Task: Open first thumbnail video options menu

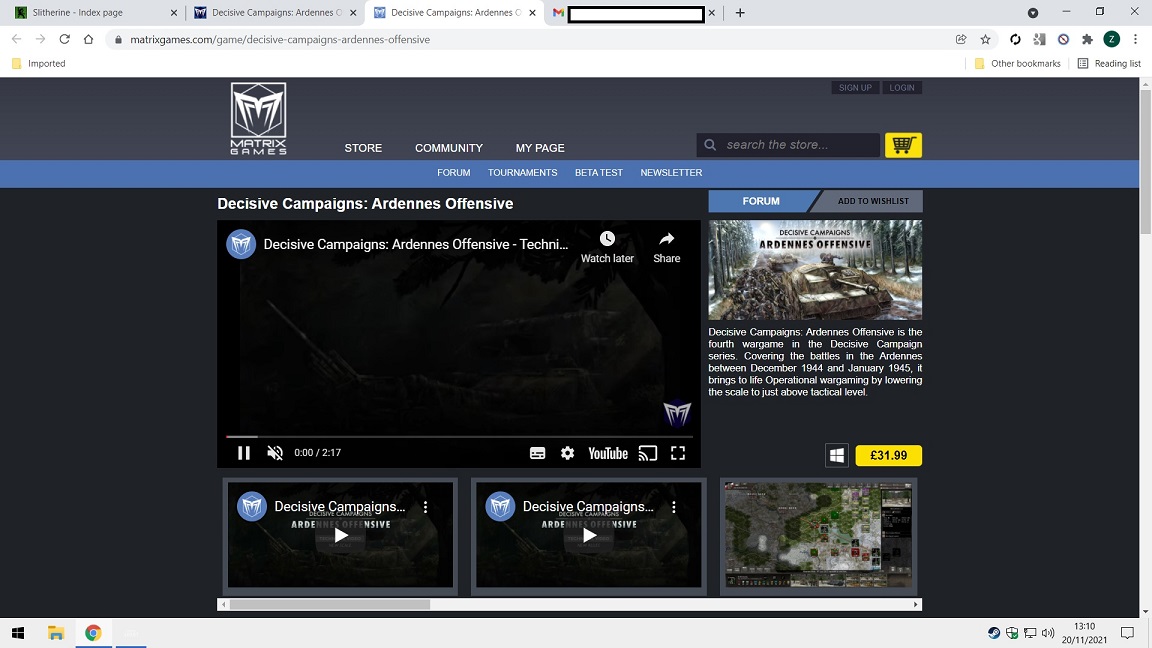Action: tap(425, 507)
